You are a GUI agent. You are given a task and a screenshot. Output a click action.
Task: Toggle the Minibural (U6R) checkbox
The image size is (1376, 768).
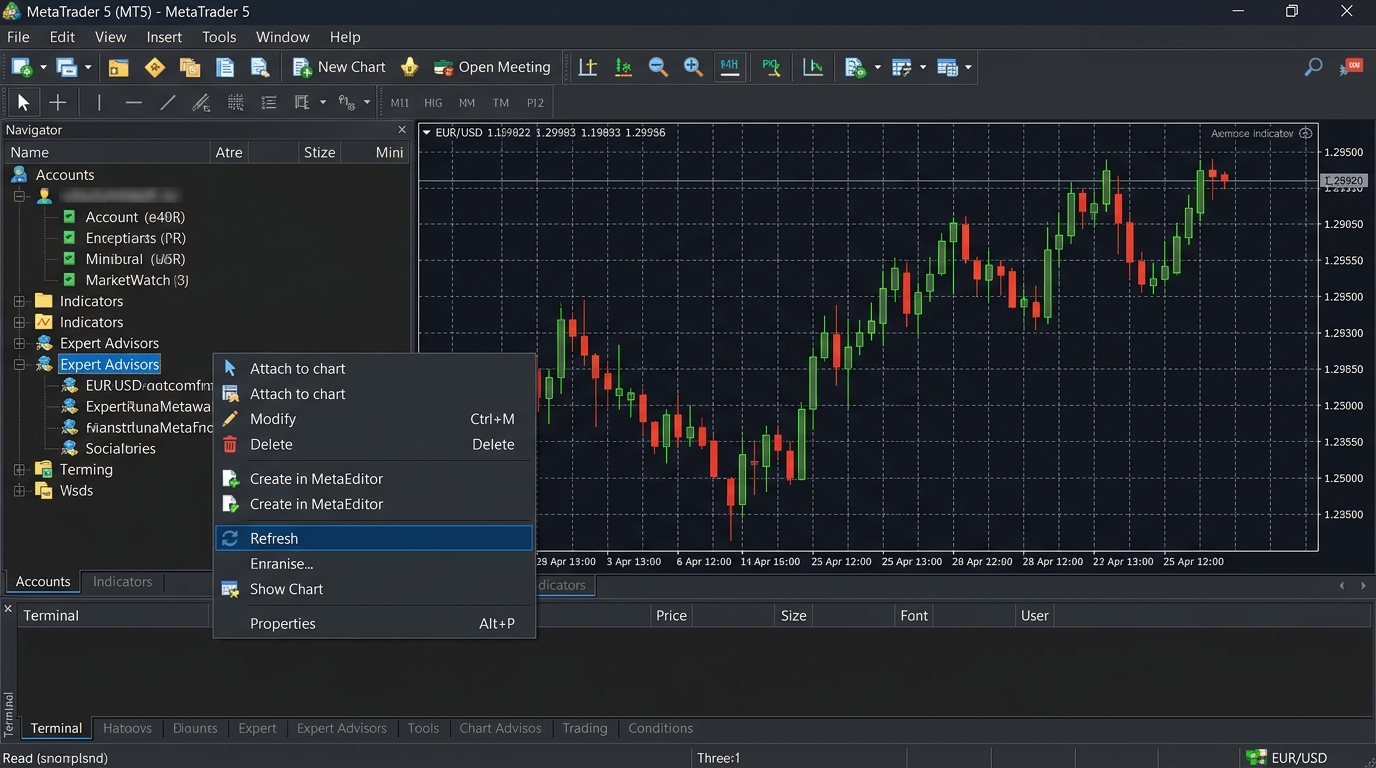[x=69, y=258]
